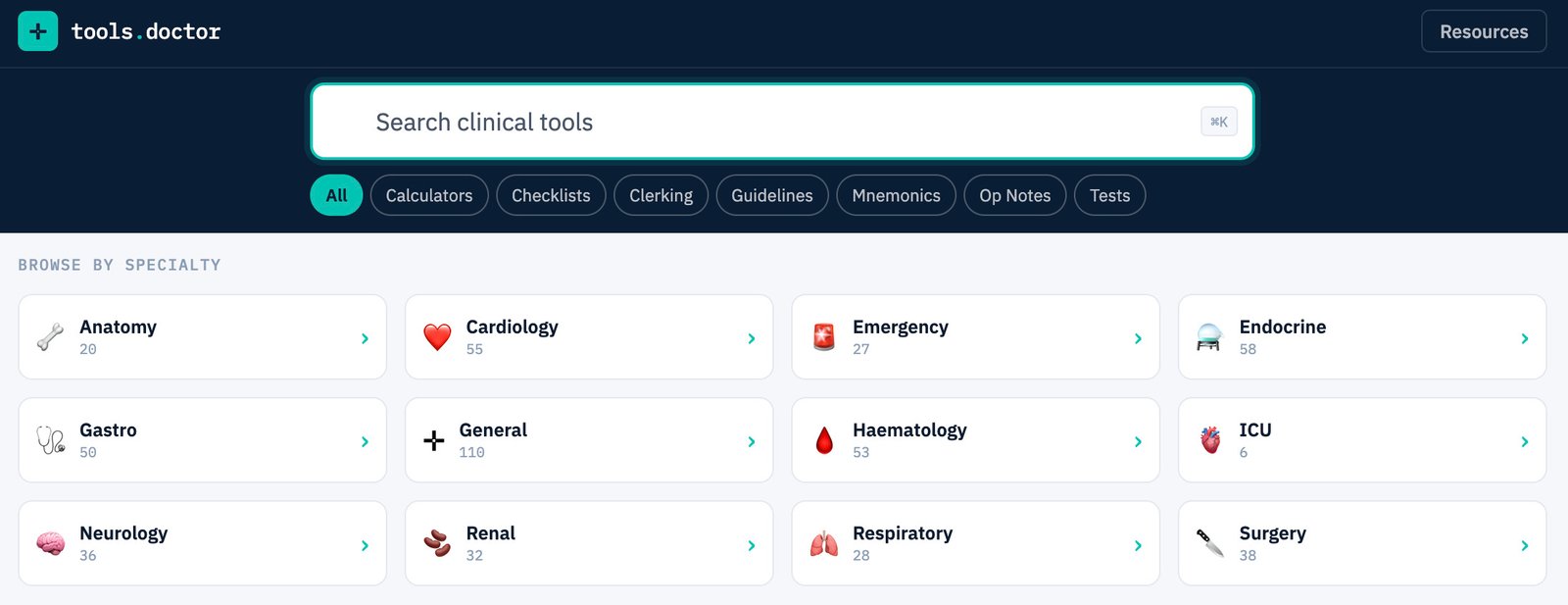1568x605 pixels.
Task: Open the Anatomy specialty title
Action: (118, 327)
